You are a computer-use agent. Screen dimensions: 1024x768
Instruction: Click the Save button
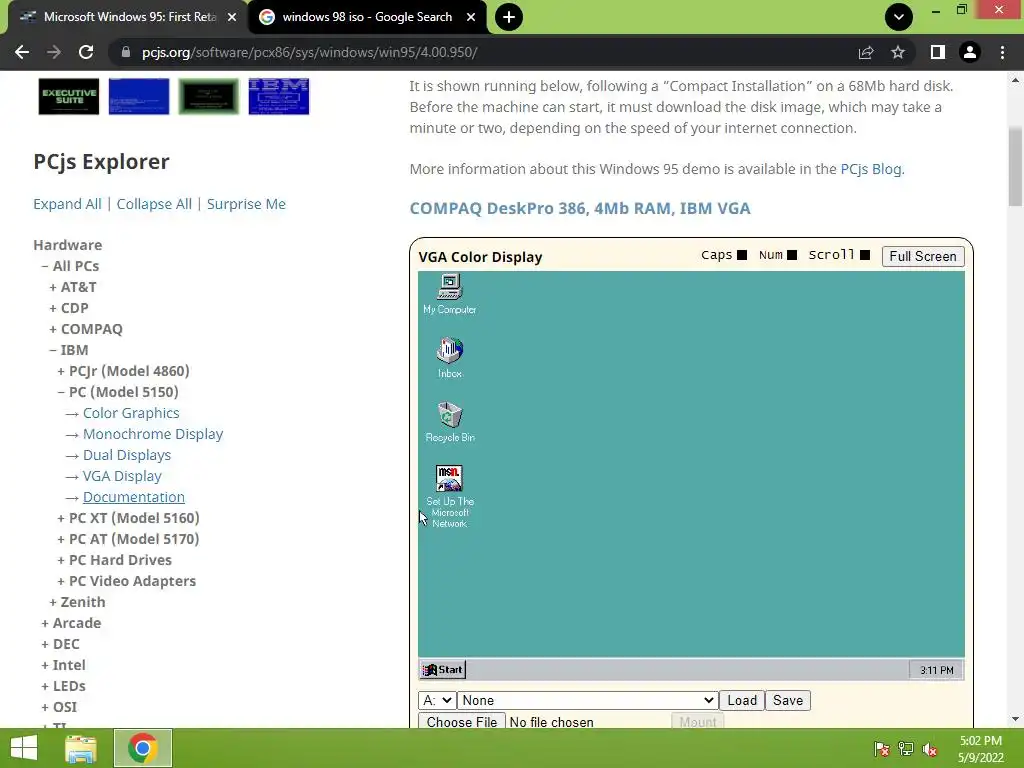click(788, 700)
